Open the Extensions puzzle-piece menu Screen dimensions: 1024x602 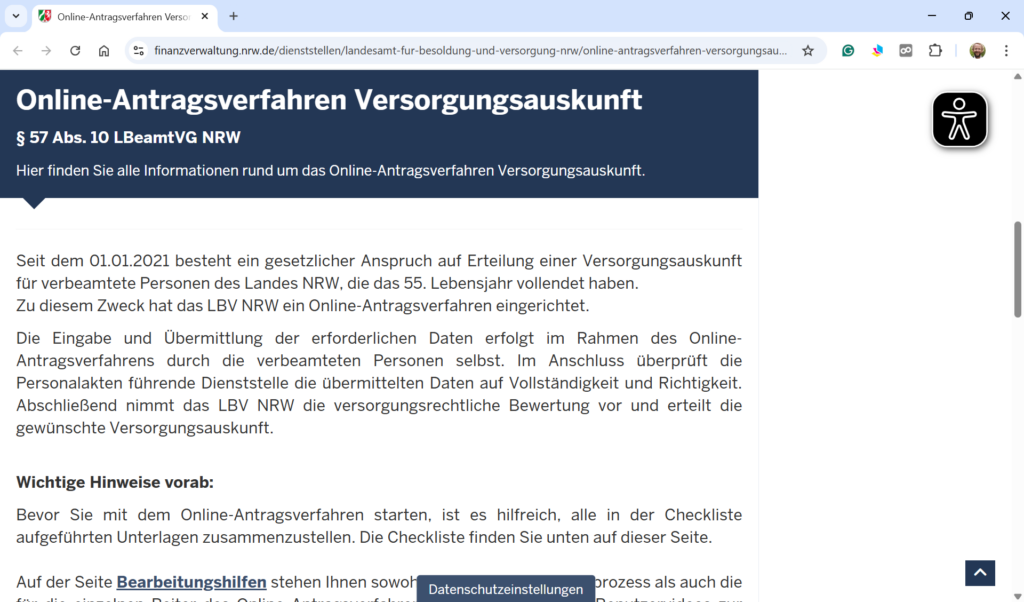click(x=935, y=51)
